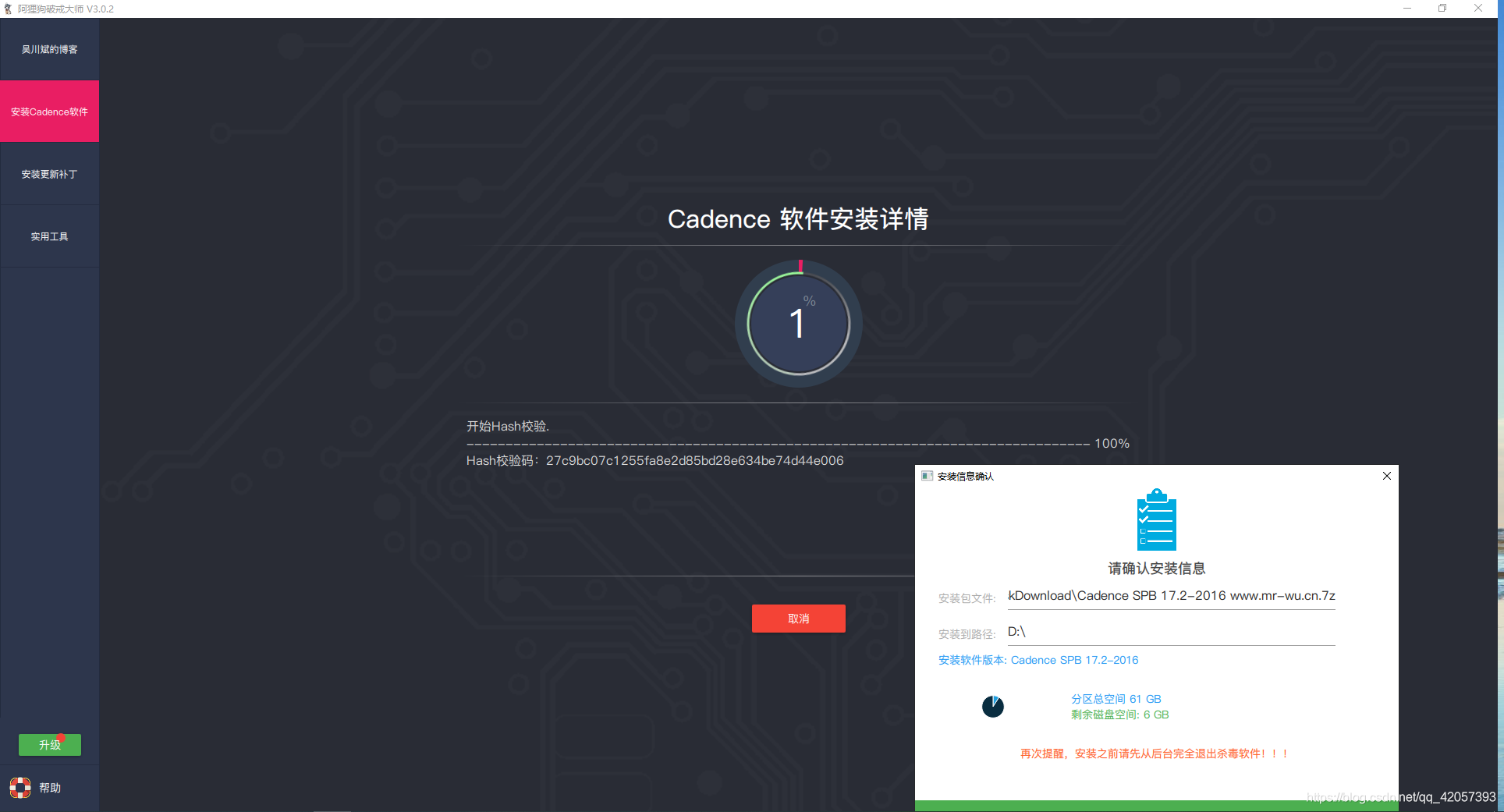
Task: Switch to the 安装更新补丁 tab
Action: point(49,174)
